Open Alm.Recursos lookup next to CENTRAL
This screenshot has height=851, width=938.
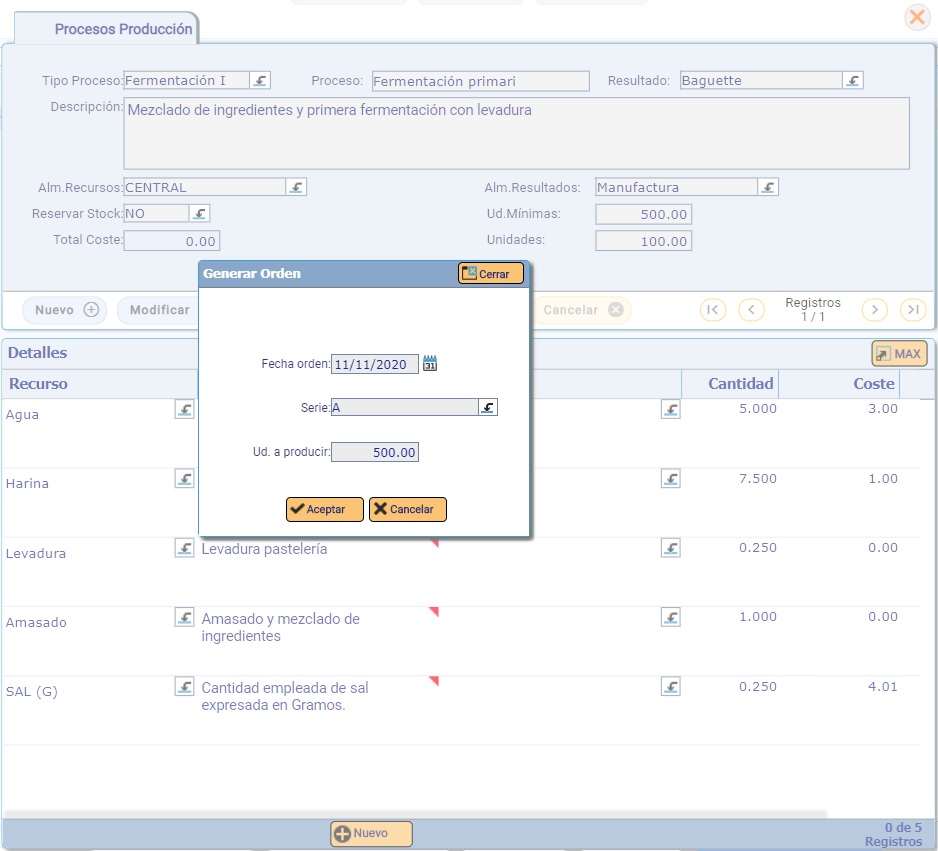coord(296,187)
